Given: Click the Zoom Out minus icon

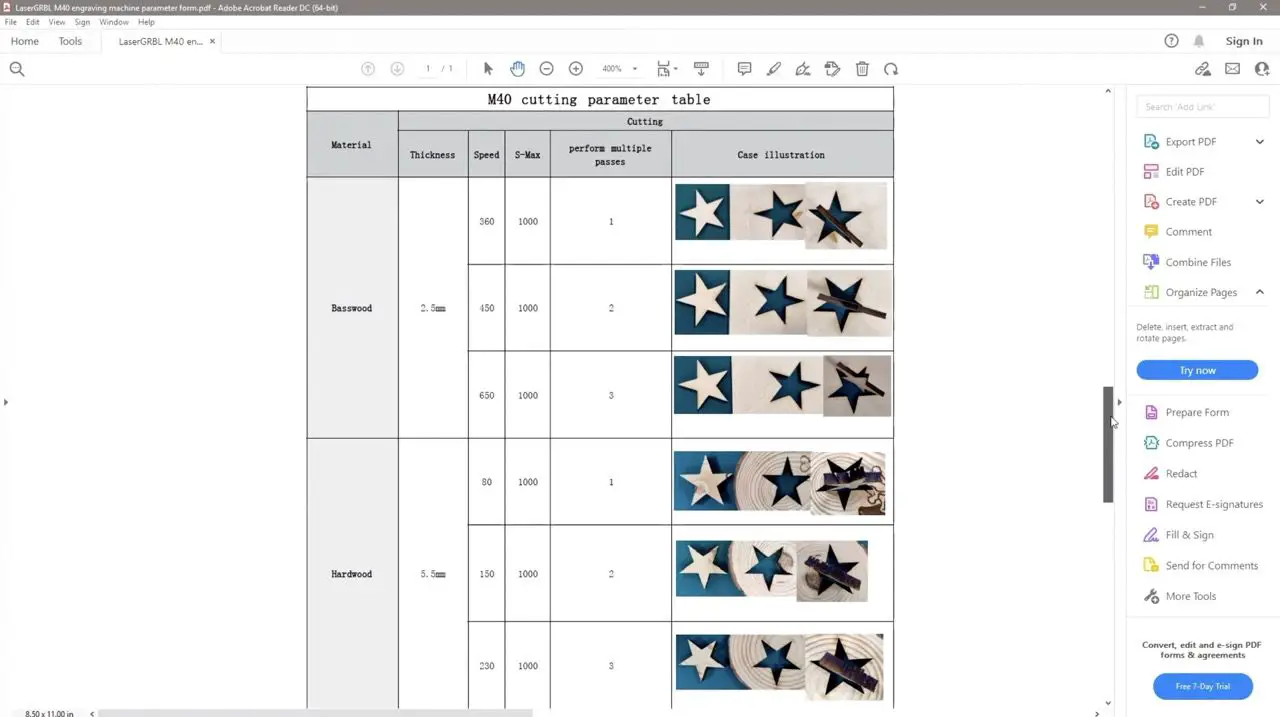Looking at the screenshot, I should click(x=546, y=69).
